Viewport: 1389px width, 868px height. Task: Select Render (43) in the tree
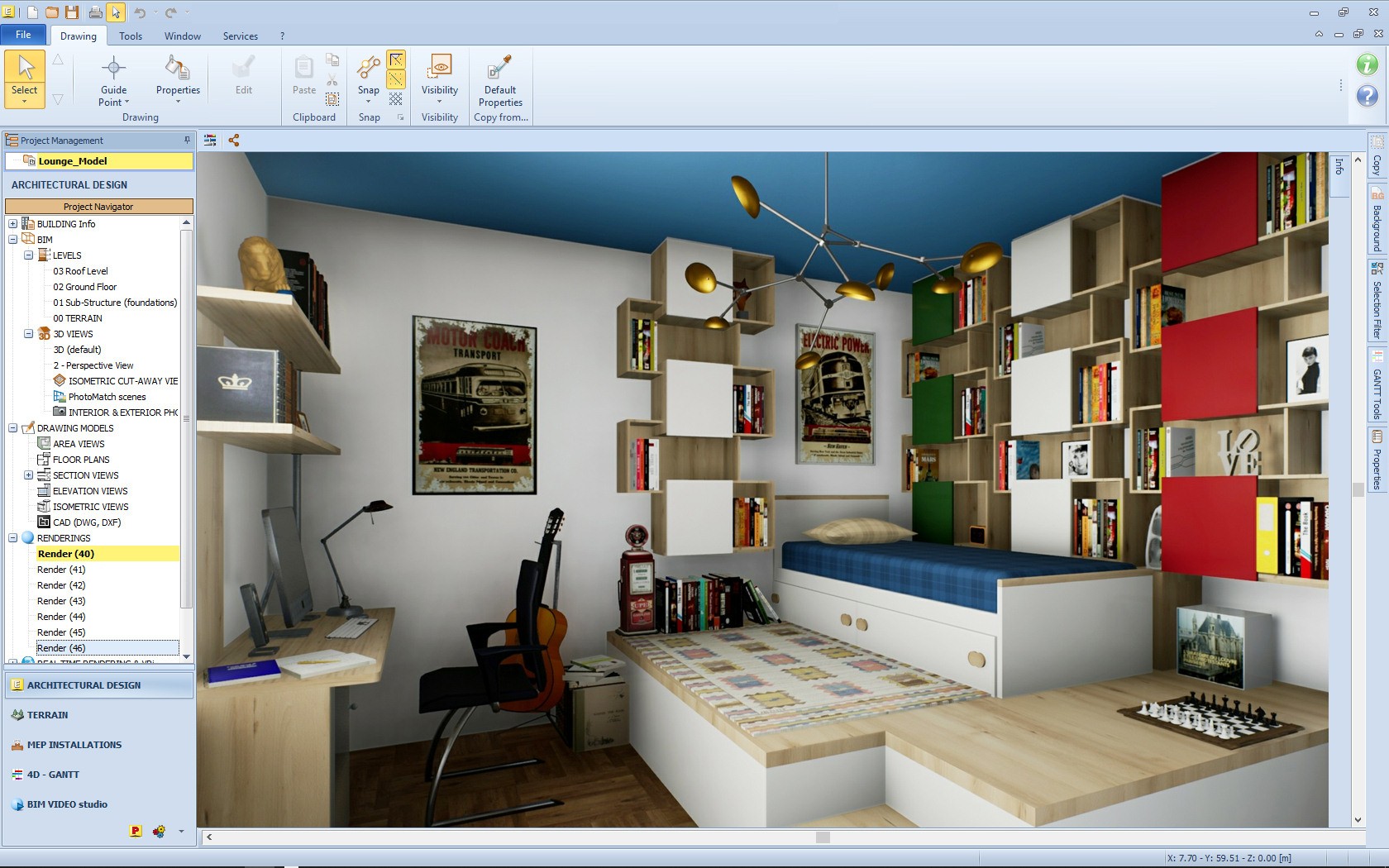tap(61, 601)
